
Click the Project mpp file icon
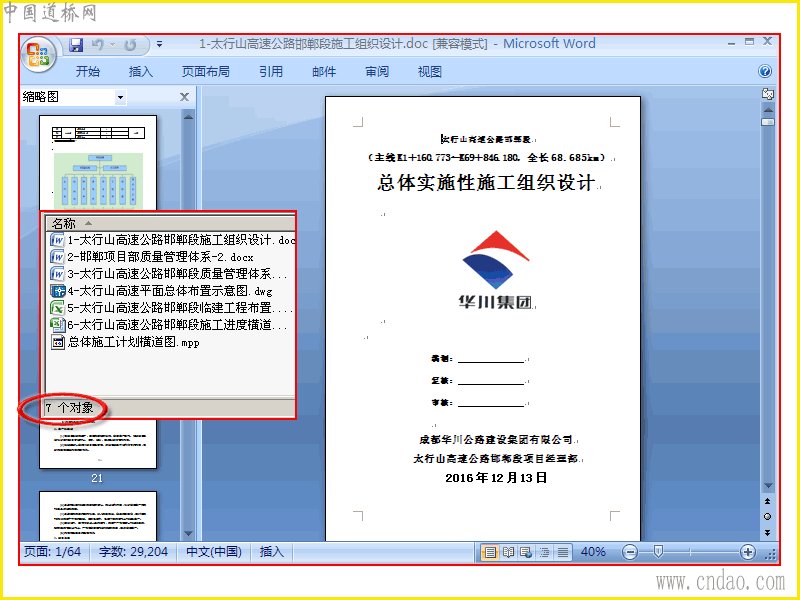[57, 342]
